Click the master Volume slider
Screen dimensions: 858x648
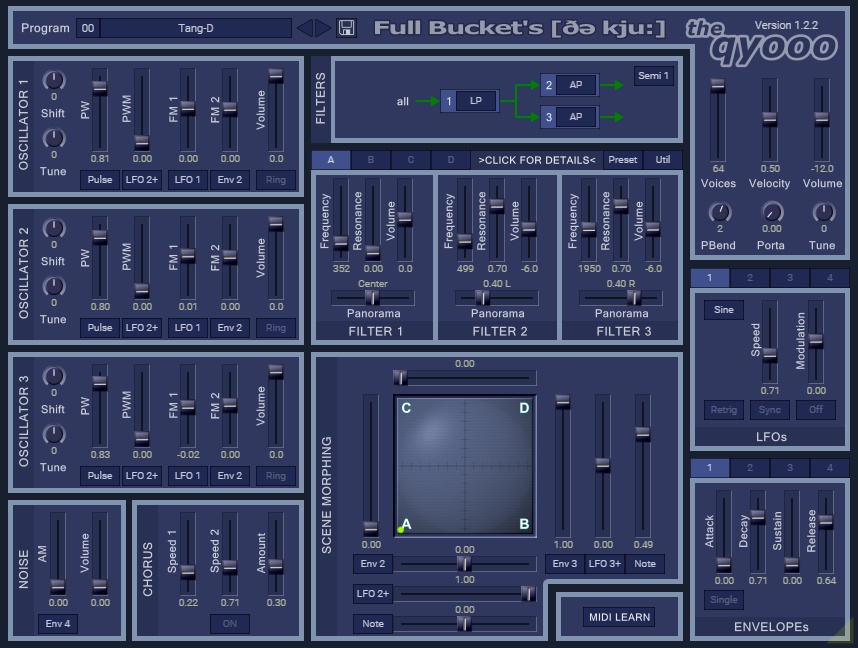[x=821, y=120]
